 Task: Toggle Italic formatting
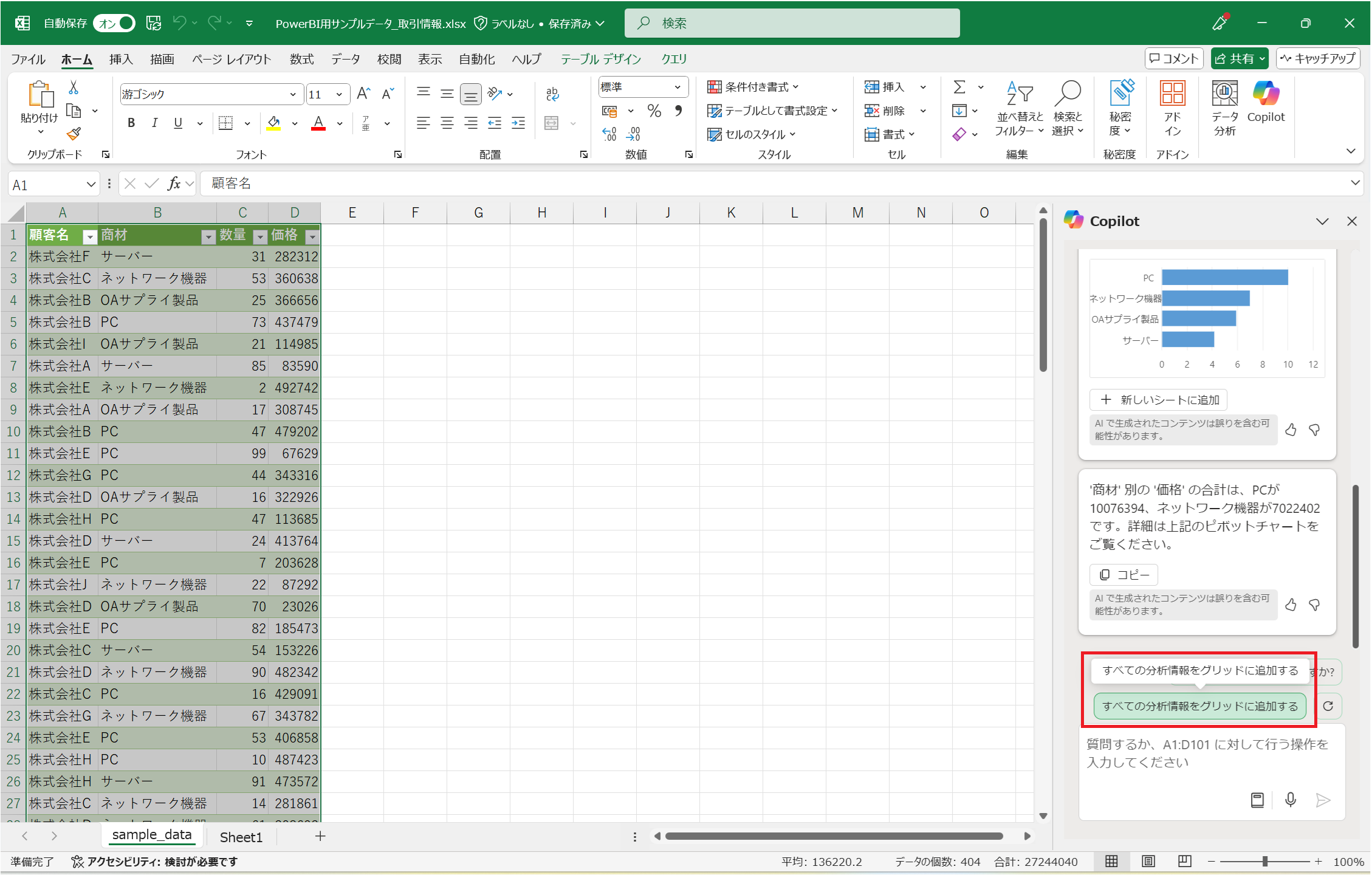point(154,123)
